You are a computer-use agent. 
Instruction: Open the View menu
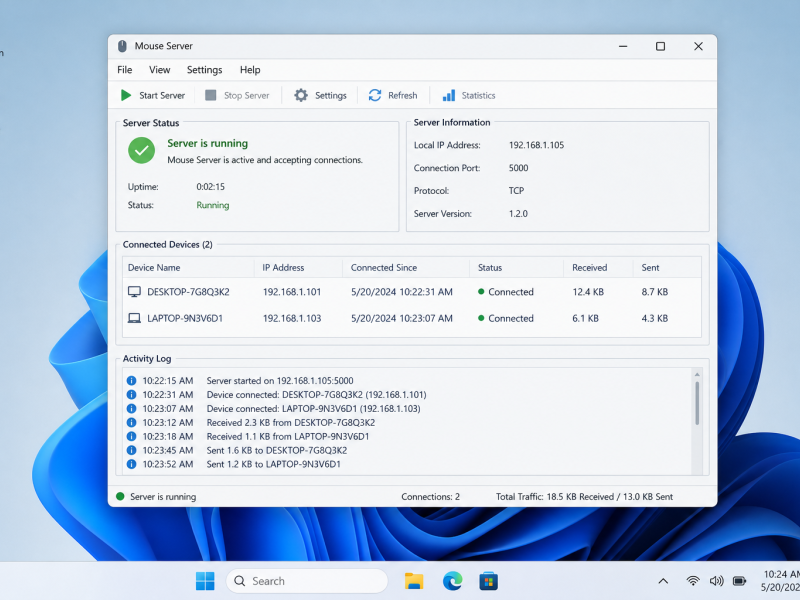pos(160,70)
